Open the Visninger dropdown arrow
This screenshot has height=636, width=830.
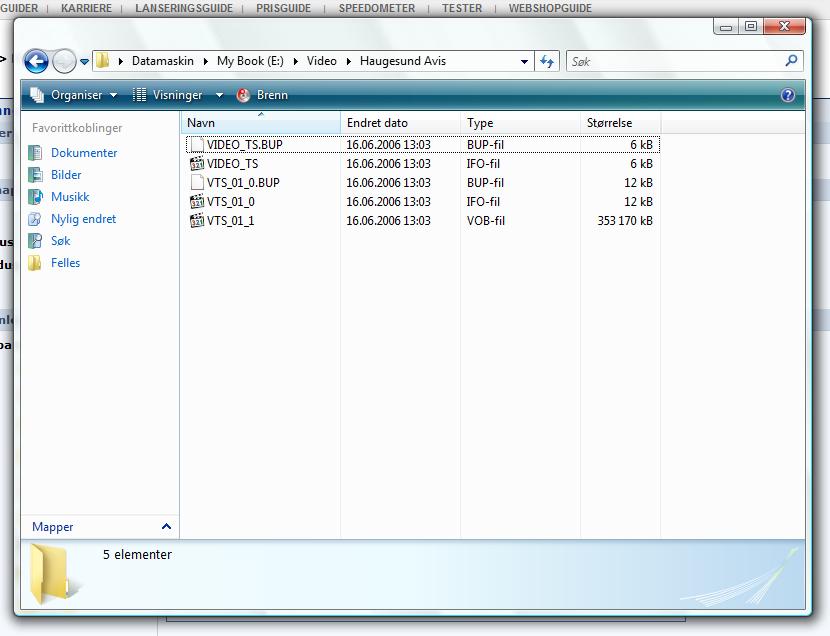219,95
